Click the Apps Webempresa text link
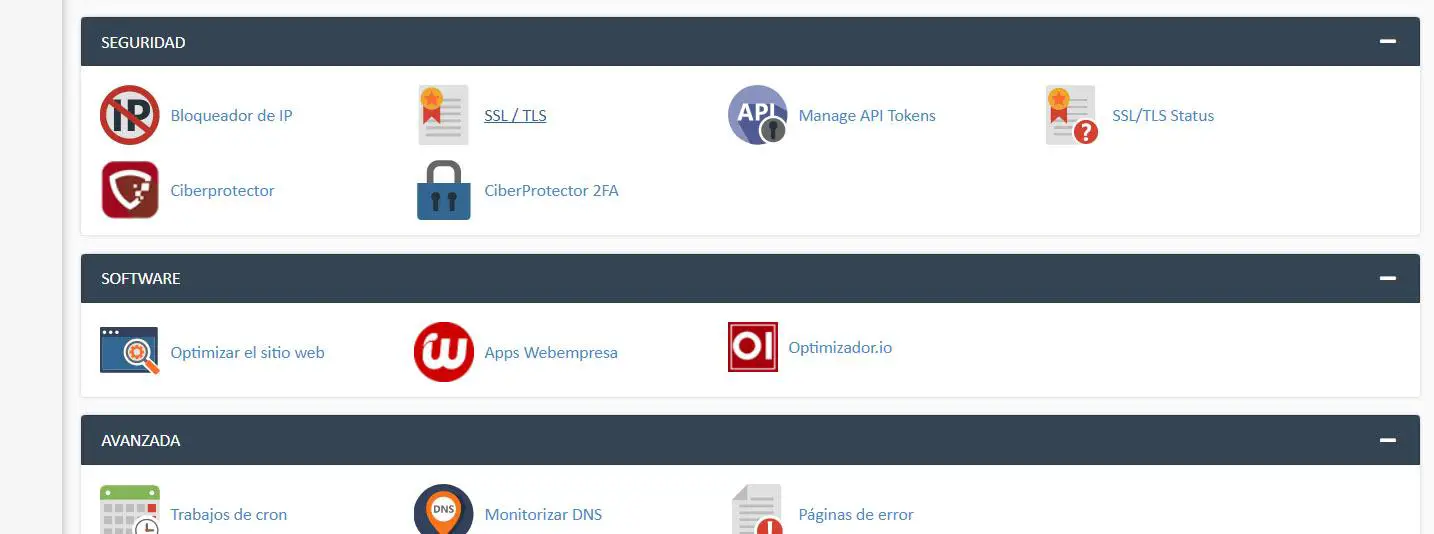The image size is (1434, 534). [551, 352]
